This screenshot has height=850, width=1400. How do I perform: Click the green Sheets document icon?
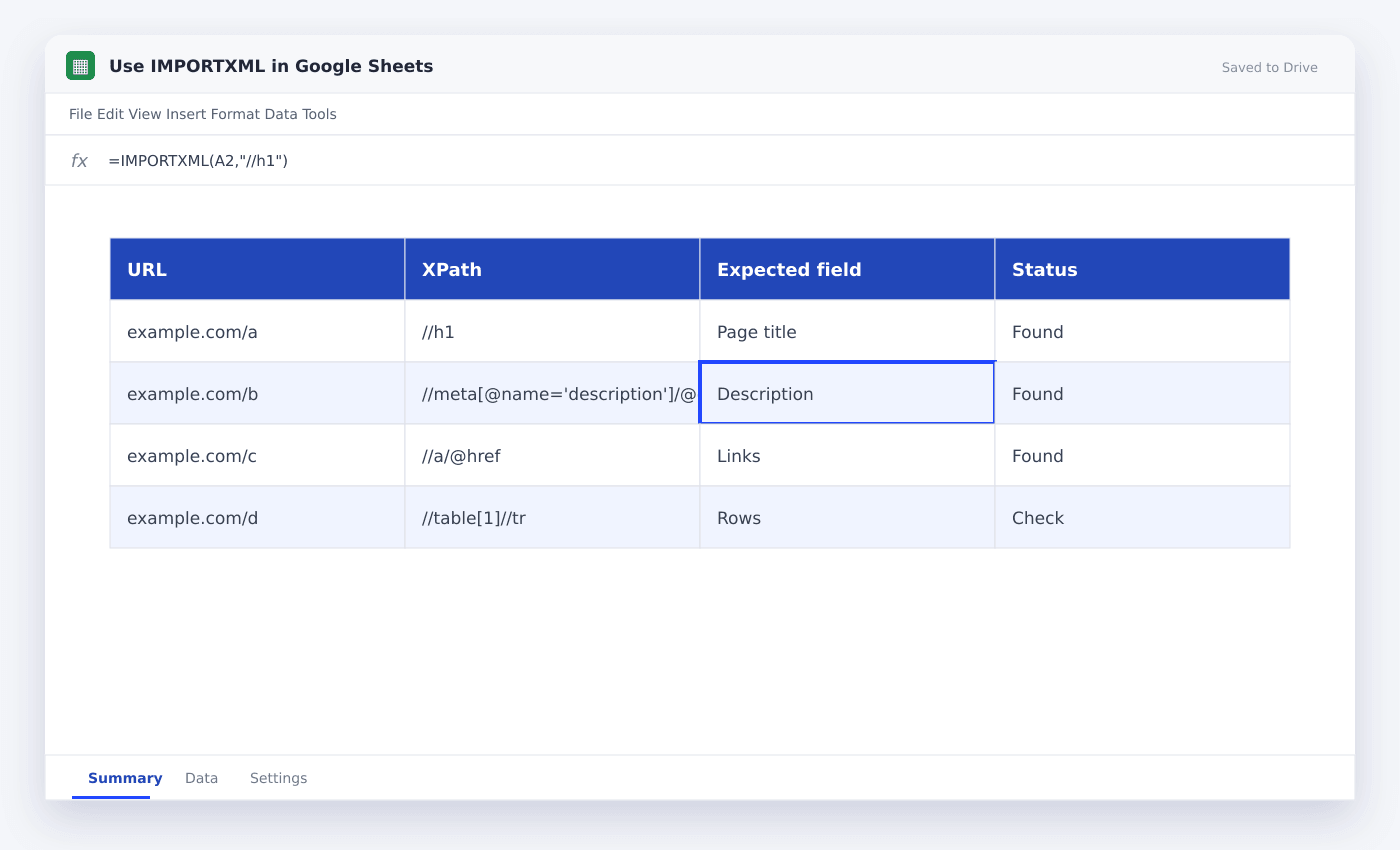(80, 66)
